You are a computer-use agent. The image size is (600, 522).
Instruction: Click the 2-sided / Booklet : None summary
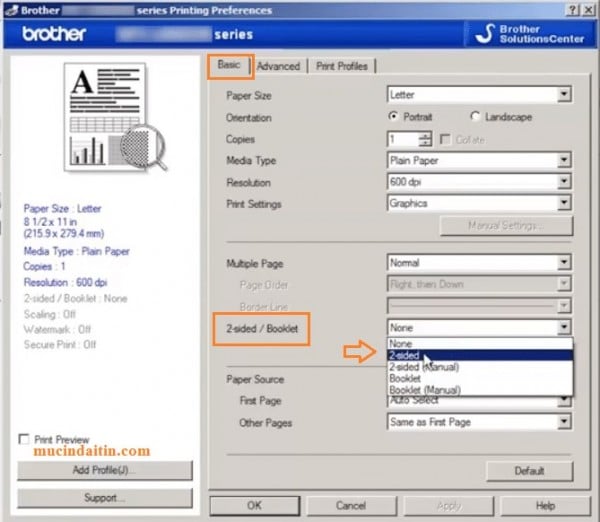[75, 299]
